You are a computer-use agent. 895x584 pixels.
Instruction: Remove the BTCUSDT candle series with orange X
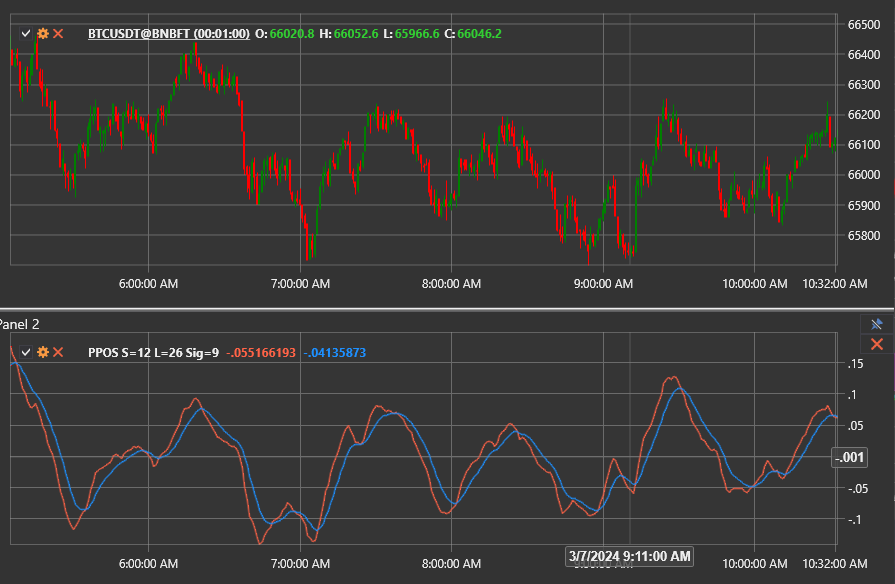[x=58, y=34]
